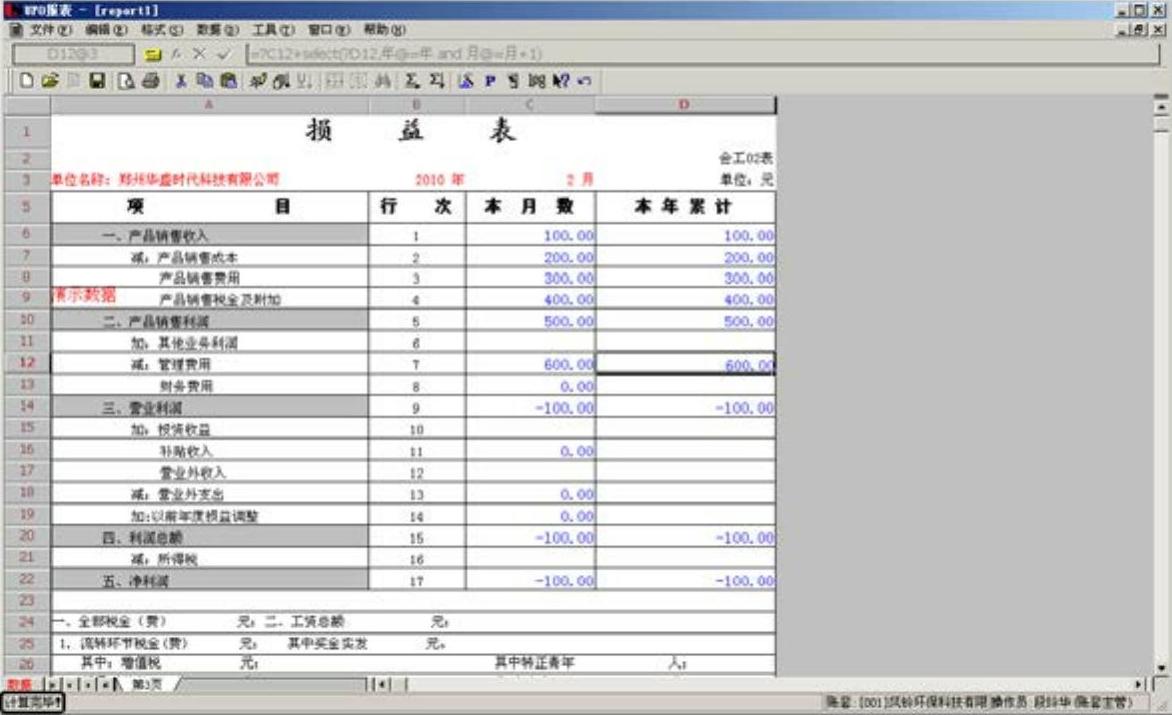Click the red 数据 mode toggle at bottom left

coord(19,684)
